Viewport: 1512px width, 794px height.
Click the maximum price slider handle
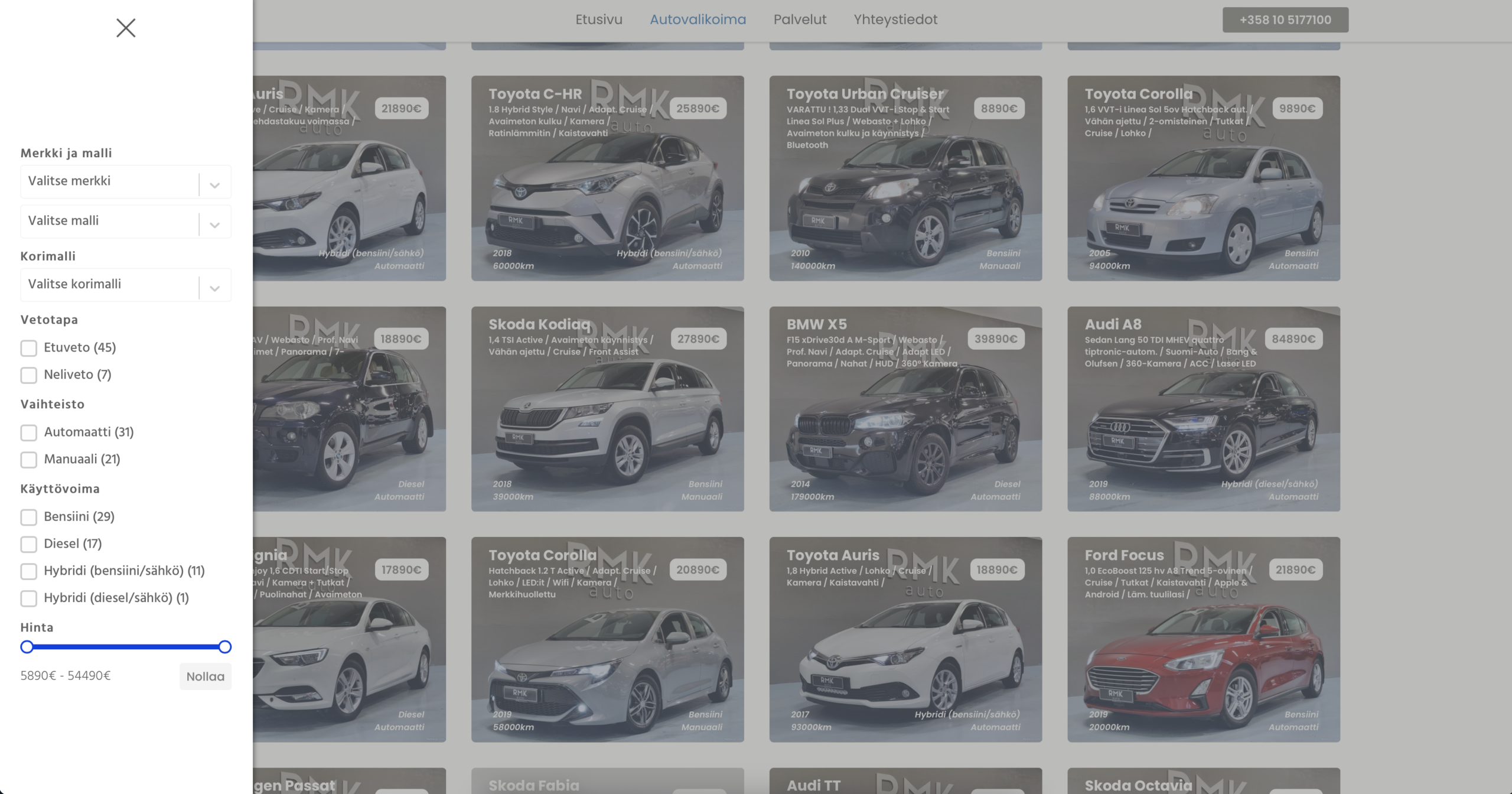225,647
